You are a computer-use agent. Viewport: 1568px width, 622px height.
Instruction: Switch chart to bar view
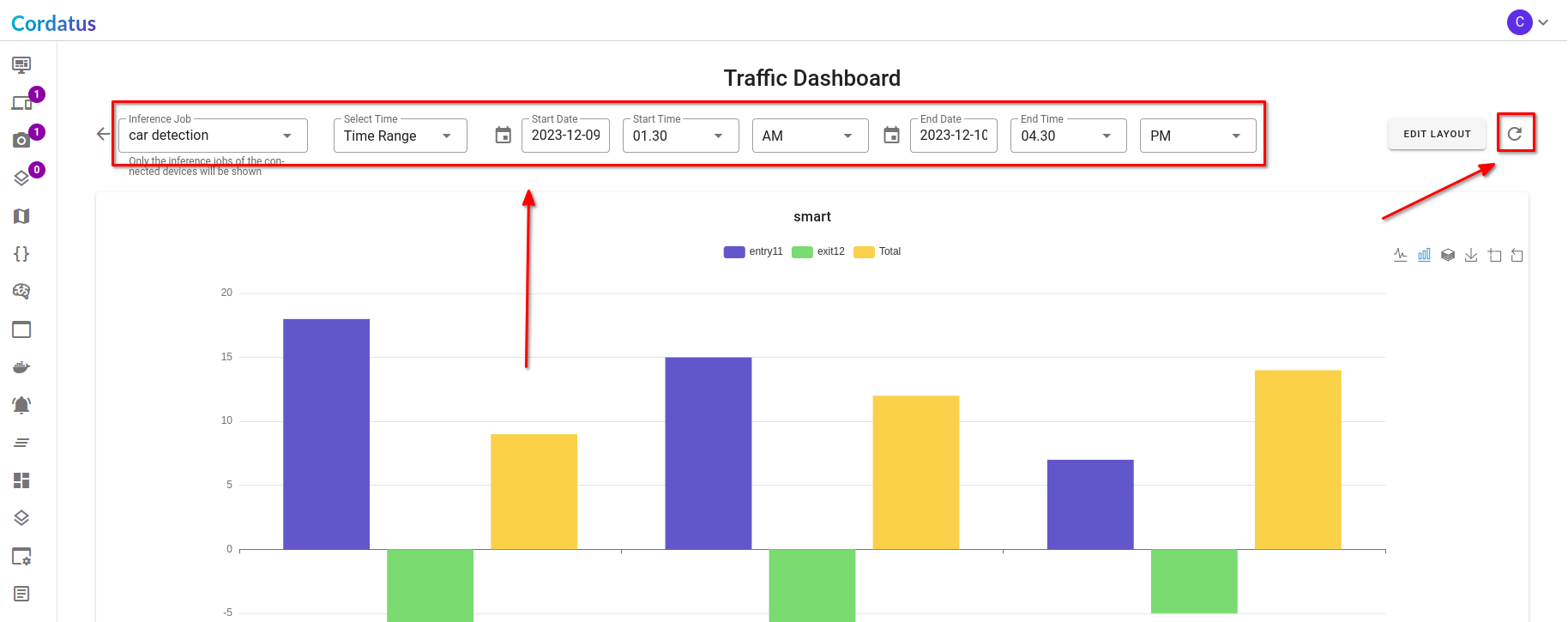[1424, 255]
